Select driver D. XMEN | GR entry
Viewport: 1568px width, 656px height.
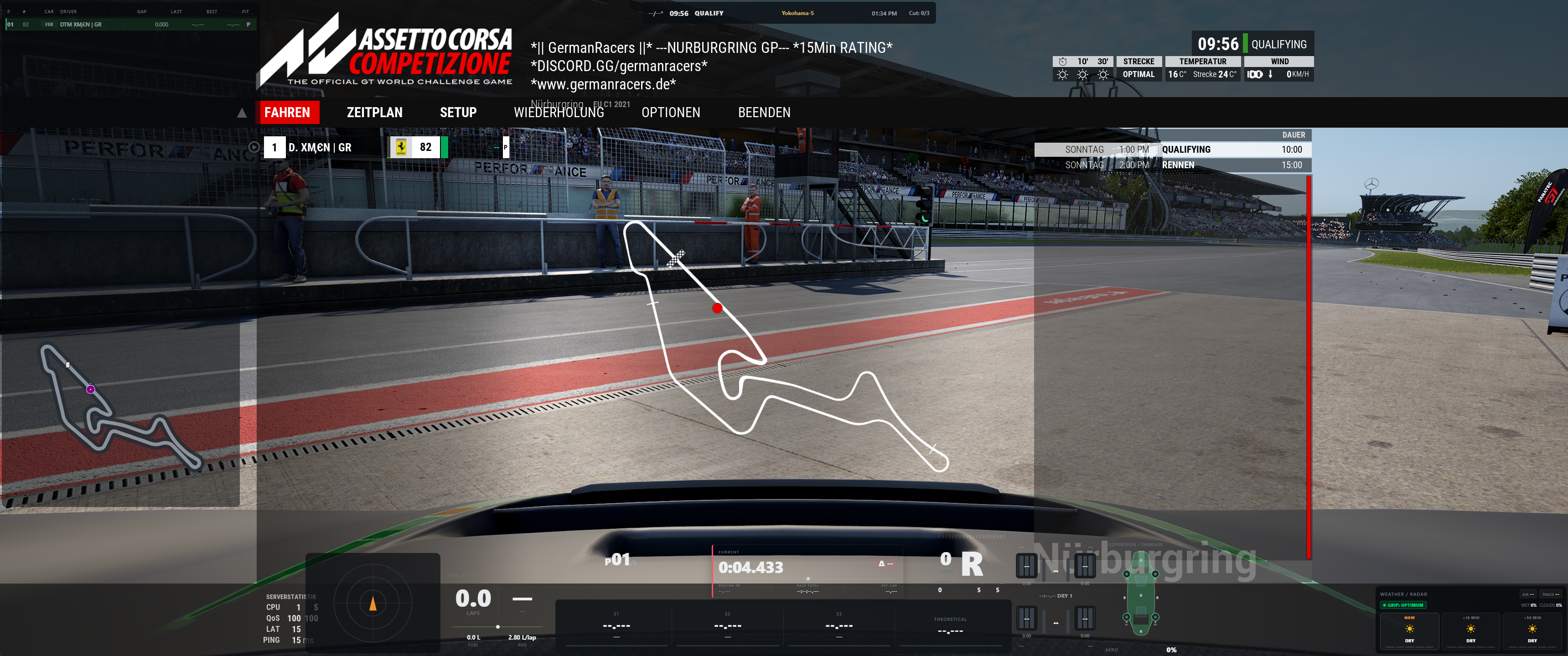pyautogui.click(x=320, y=147)
